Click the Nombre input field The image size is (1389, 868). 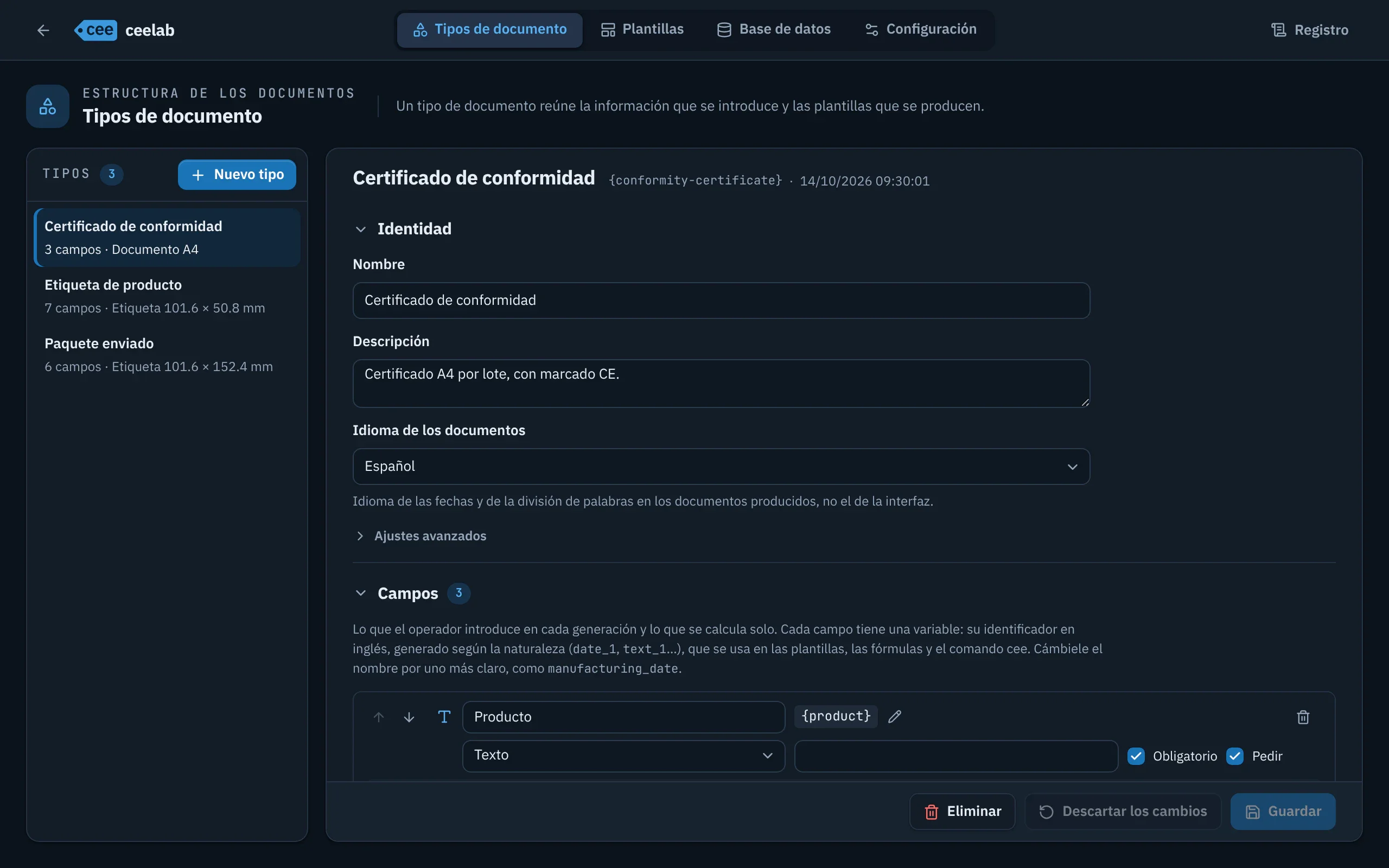pyautogui.click(x=721, y=300)
